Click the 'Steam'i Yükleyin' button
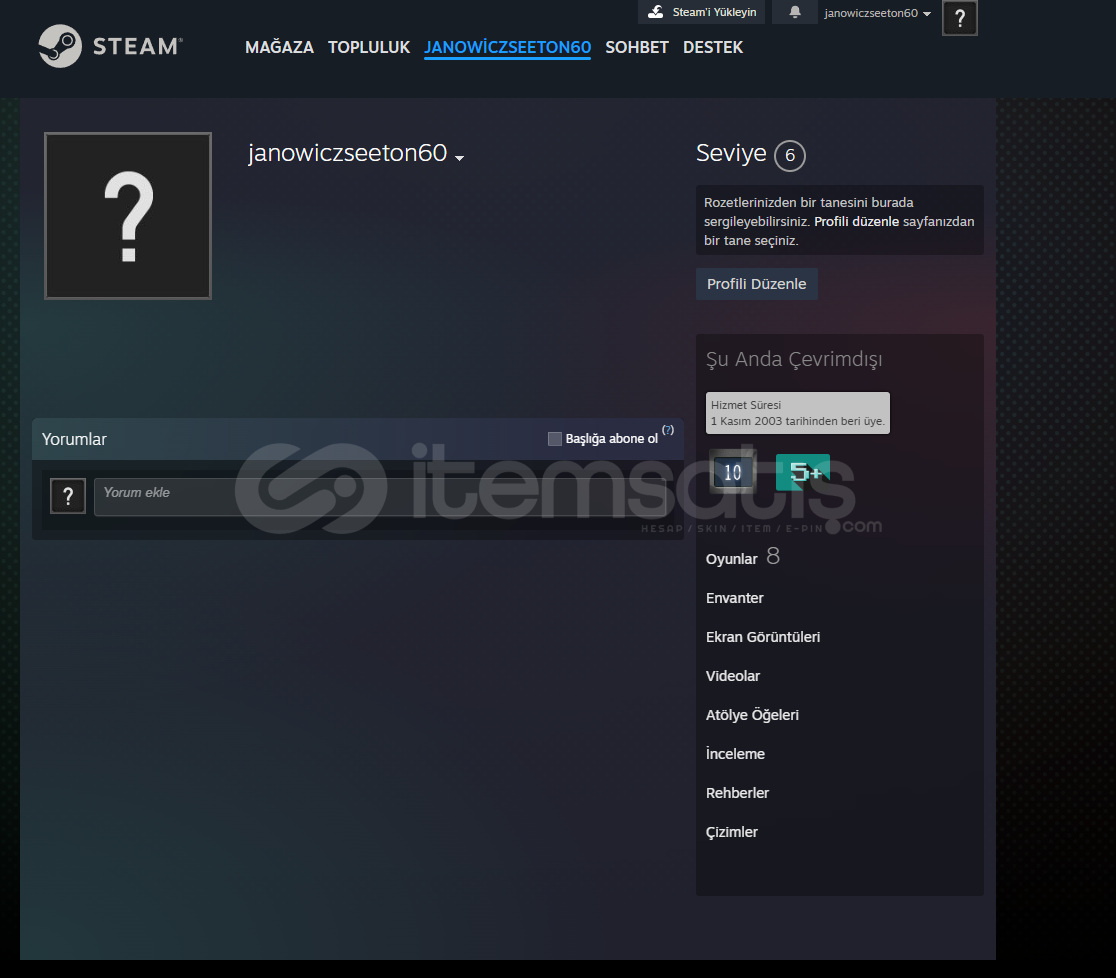 click(701, 12)
